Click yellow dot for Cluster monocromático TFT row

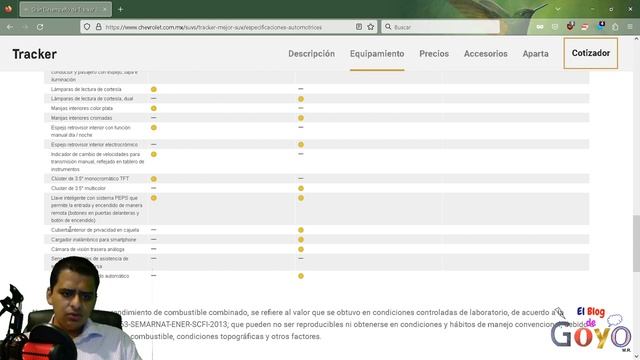(x=154, y=179)
